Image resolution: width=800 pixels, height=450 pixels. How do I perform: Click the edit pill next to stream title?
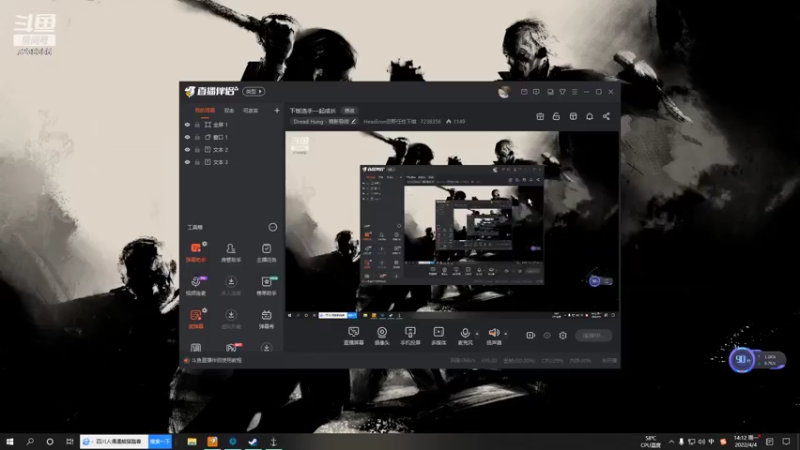pyautogui.click(x=349, y=111)
